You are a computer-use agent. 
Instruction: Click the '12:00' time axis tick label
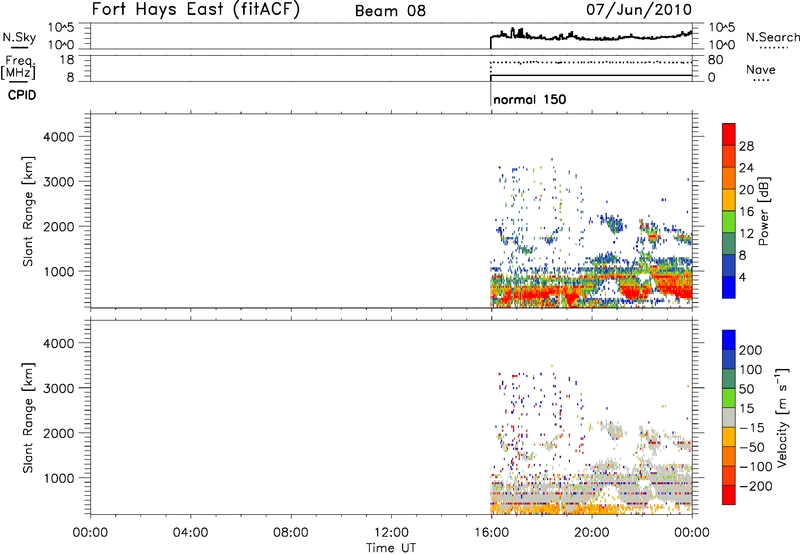pos(391,533)
